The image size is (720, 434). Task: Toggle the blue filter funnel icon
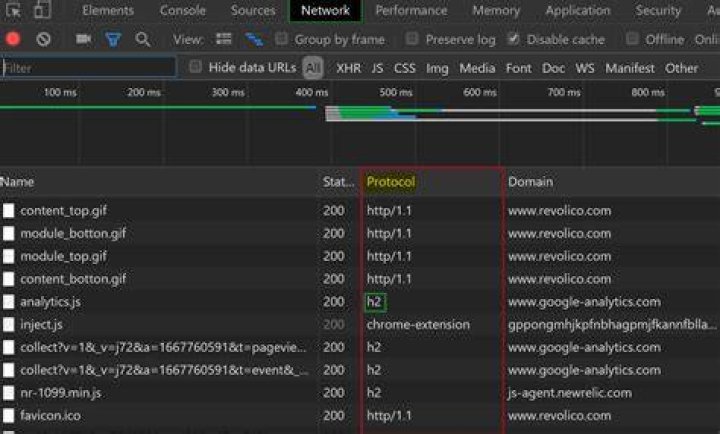[113, 39]
